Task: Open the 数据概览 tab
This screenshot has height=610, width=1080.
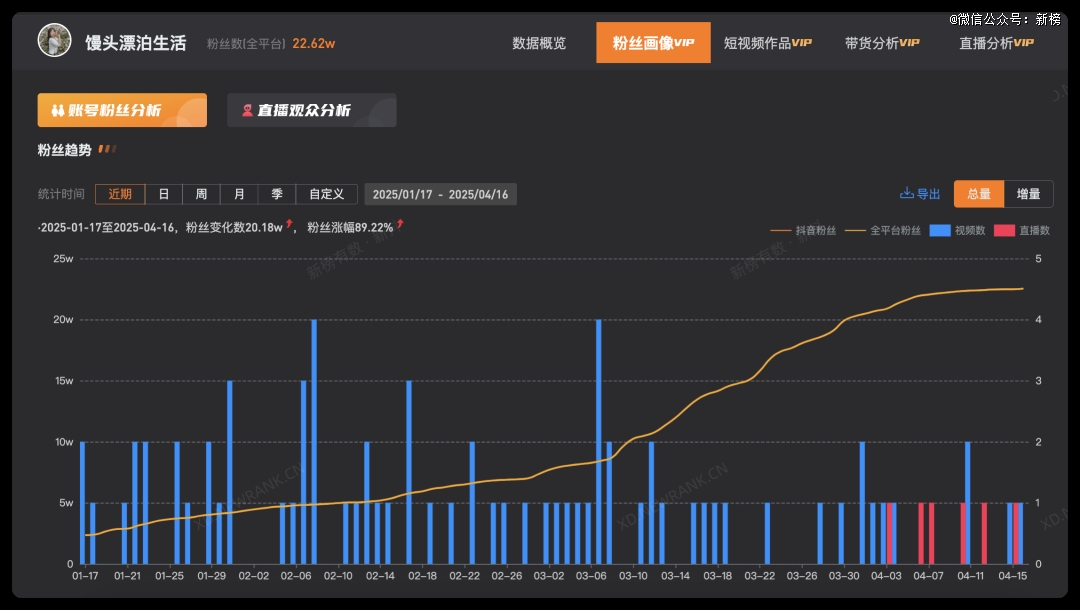Action: [539, 43]
